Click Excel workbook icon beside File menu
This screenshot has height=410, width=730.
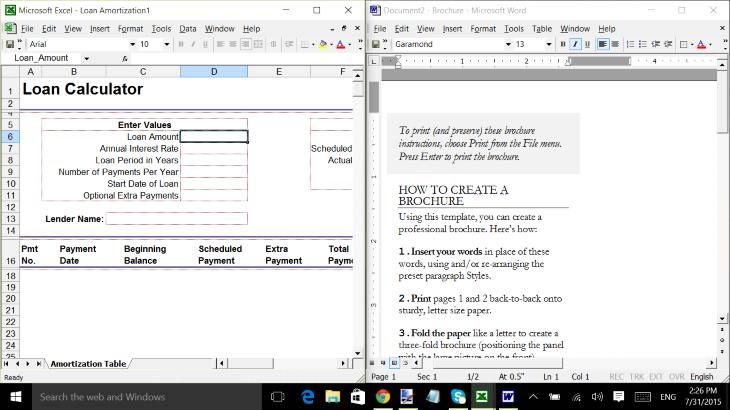coord(10,28)
